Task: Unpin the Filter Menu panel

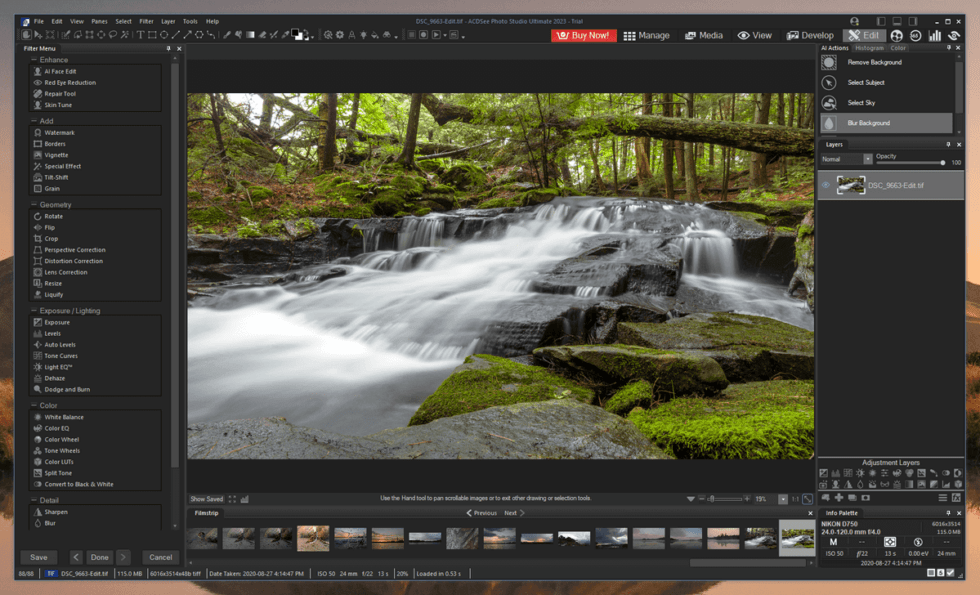Action: pyautogui.click(x=169, y=48)
